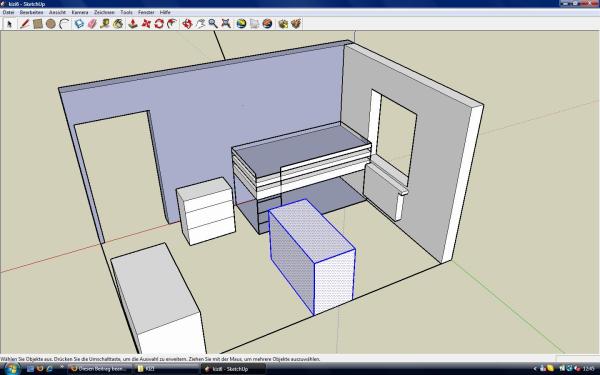Choose the Rectangle drawing tool

(38, 24)
